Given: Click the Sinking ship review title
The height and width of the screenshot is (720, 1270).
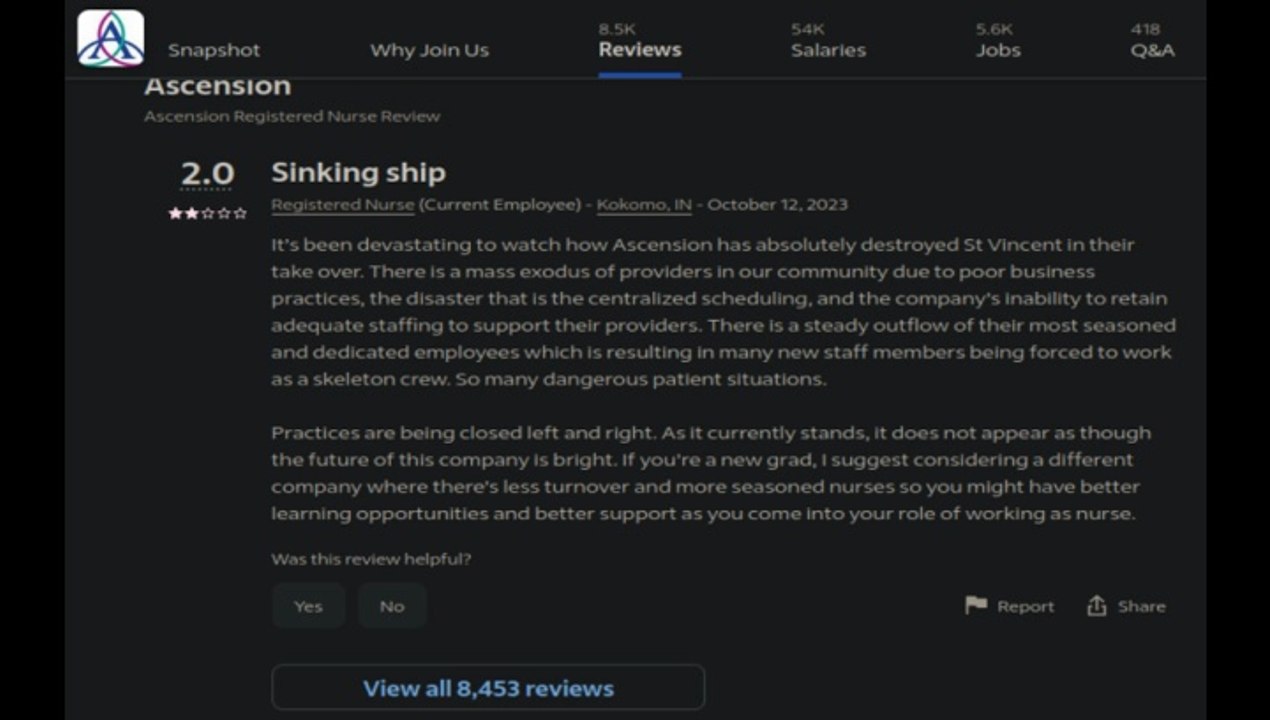Looking at the screenshot, I should [x=358, y=172].
